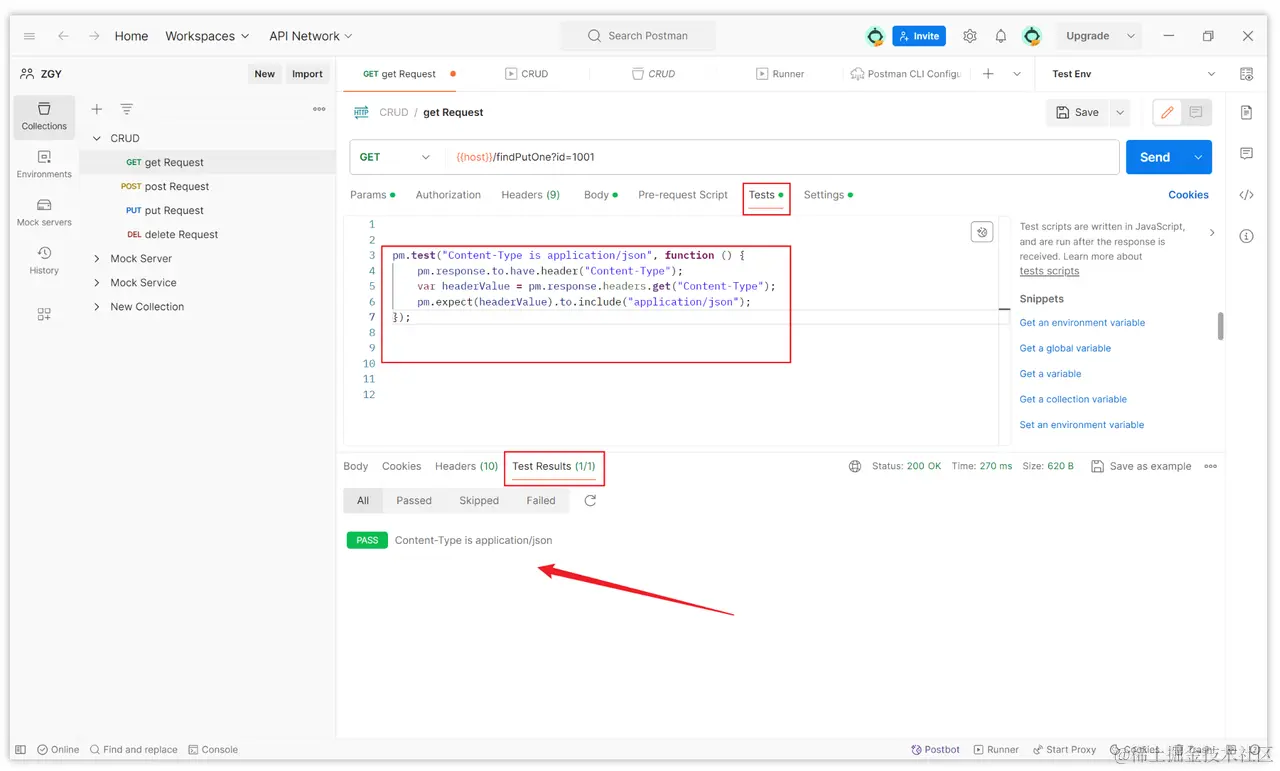The width and height of the screenshot is (1280, 771).
Task: Switch to the Headers (9) tab
Action: pos(530,195)
